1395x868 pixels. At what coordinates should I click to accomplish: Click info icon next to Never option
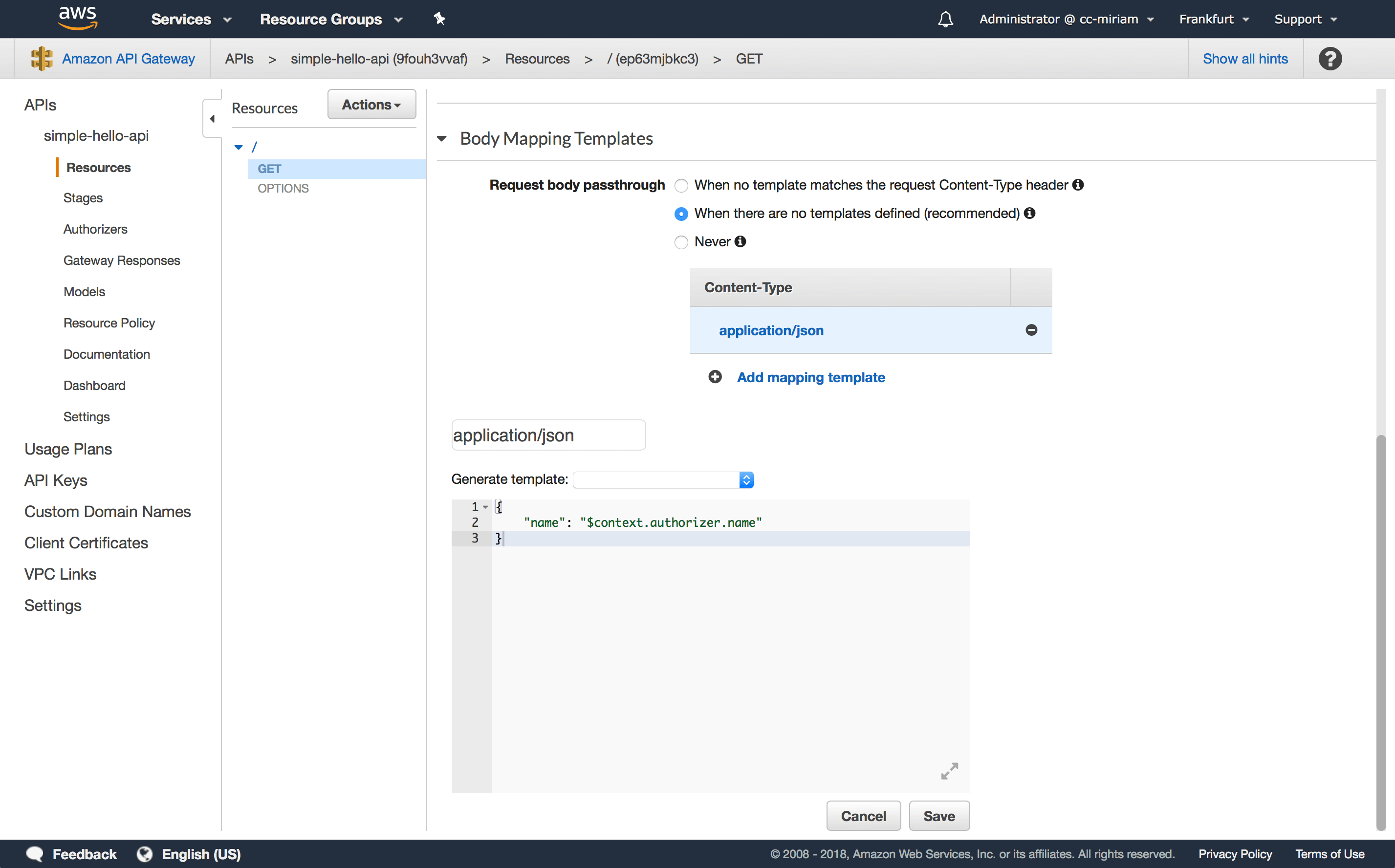741,242
